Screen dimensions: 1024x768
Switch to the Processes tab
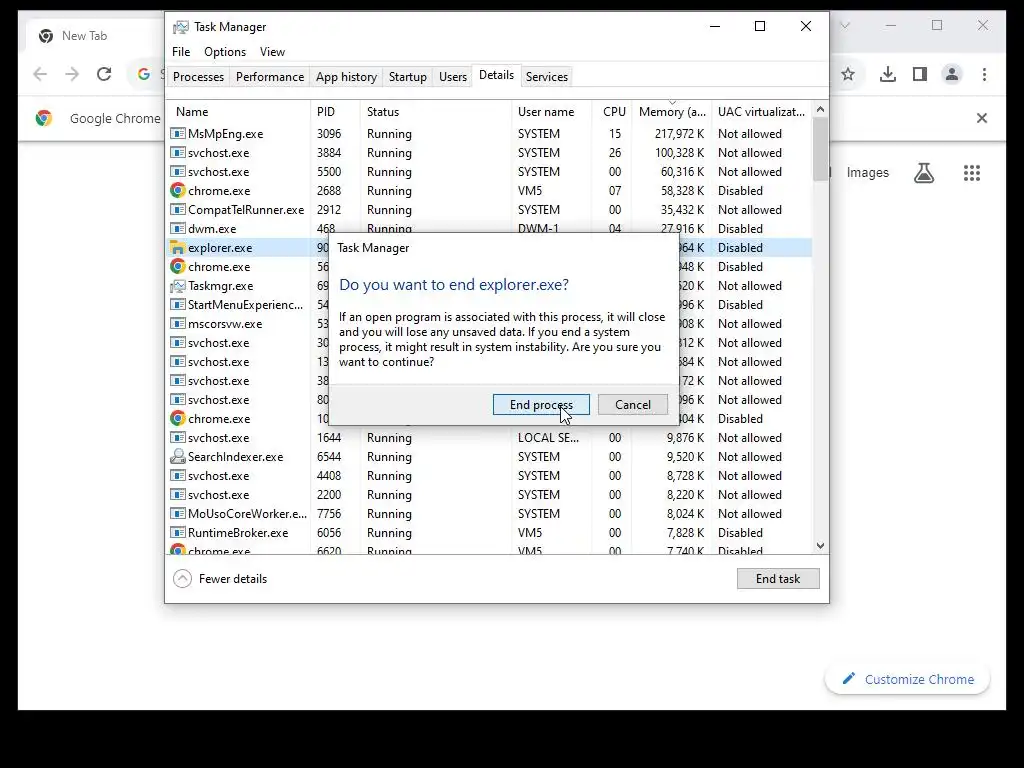tap(199, 76)
